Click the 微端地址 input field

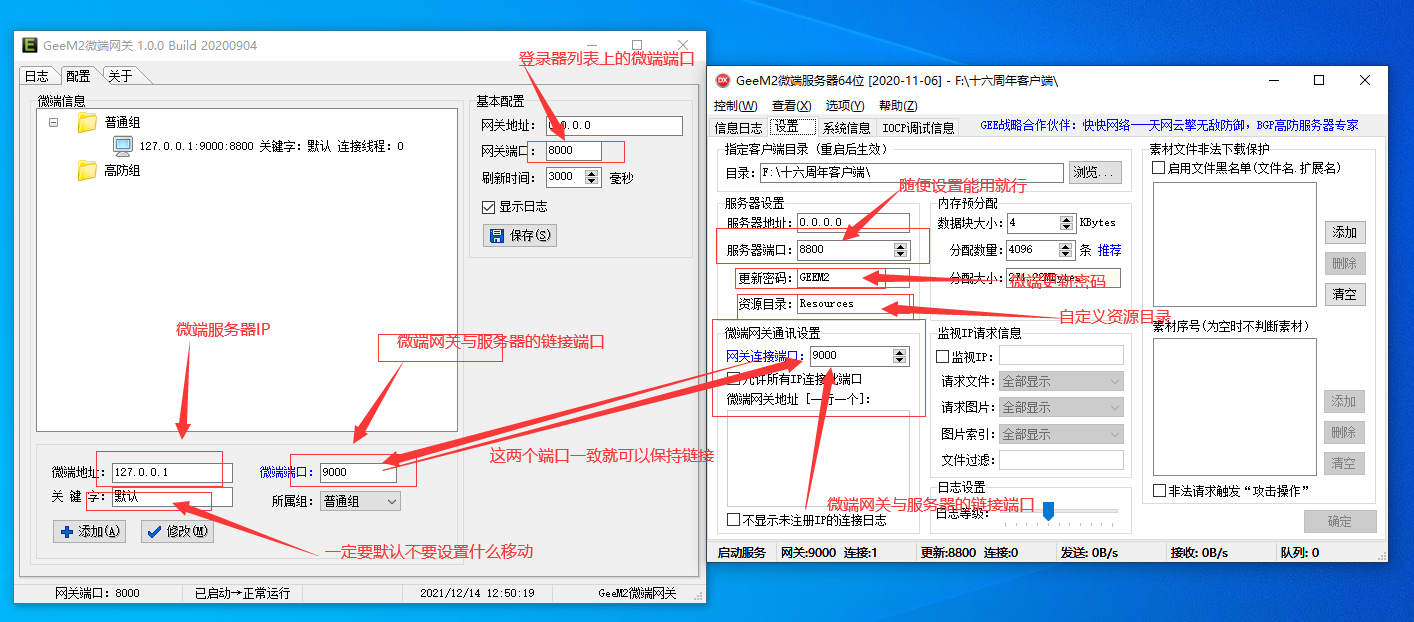point(172,472)
